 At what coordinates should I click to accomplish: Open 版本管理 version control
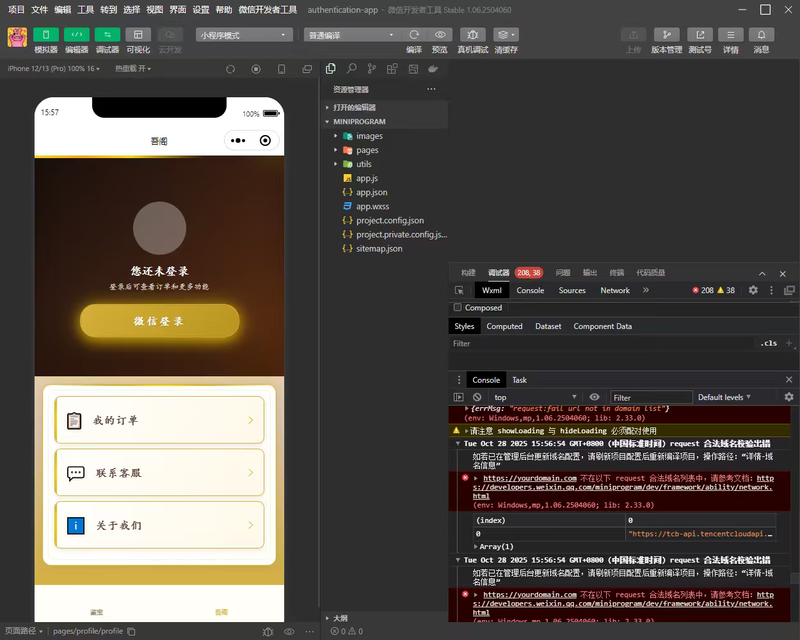pos(666,35)
